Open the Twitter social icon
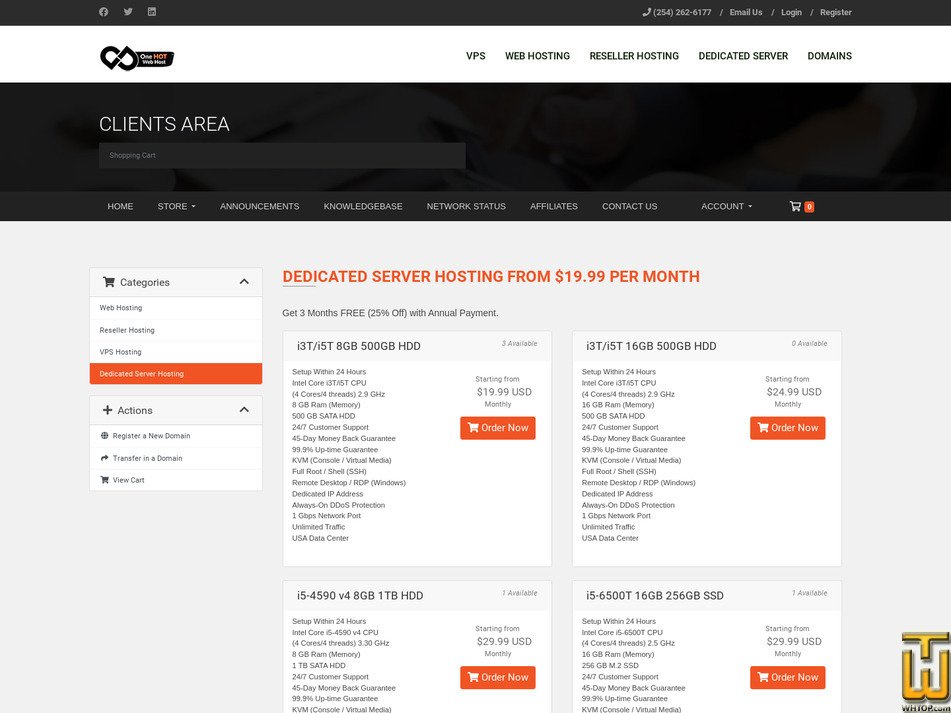This screenshot has height=713, width=951. 128,12
